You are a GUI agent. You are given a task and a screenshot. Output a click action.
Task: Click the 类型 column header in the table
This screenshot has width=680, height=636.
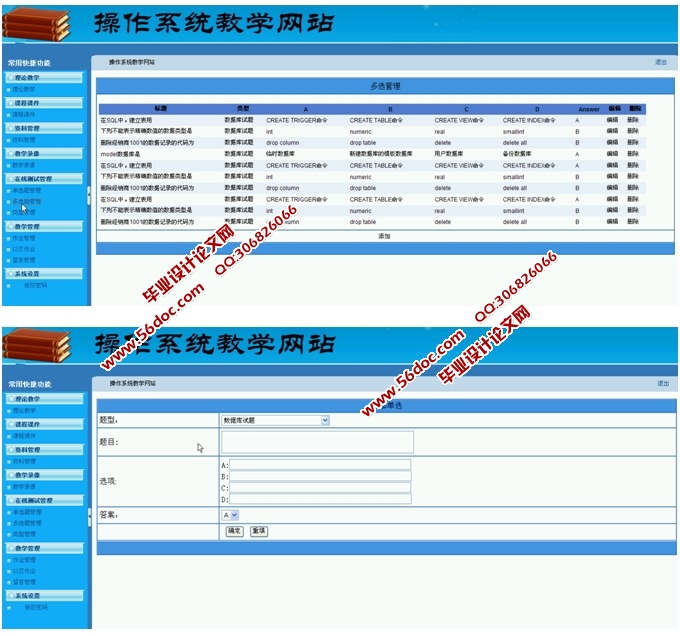[x=243, y=108]
